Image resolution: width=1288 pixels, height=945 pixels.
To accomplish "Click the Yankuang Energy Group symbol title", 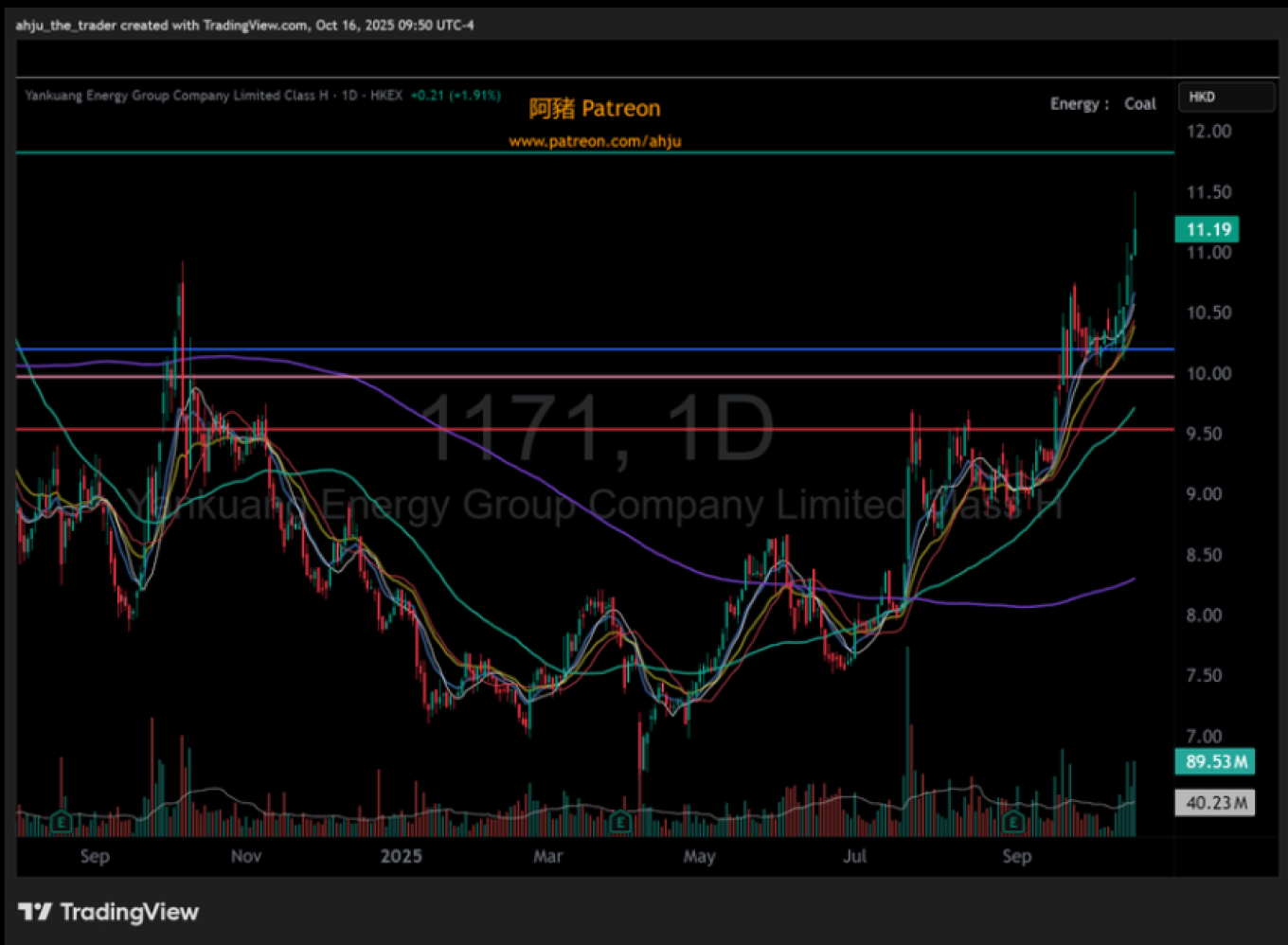I will (176, 96).
